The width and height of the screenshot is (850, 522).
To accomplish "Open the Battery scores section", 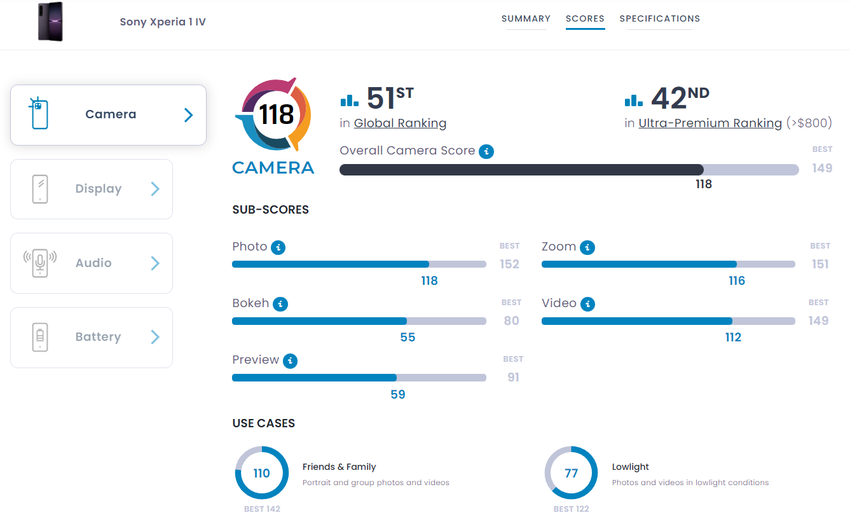I will [91, 337].
